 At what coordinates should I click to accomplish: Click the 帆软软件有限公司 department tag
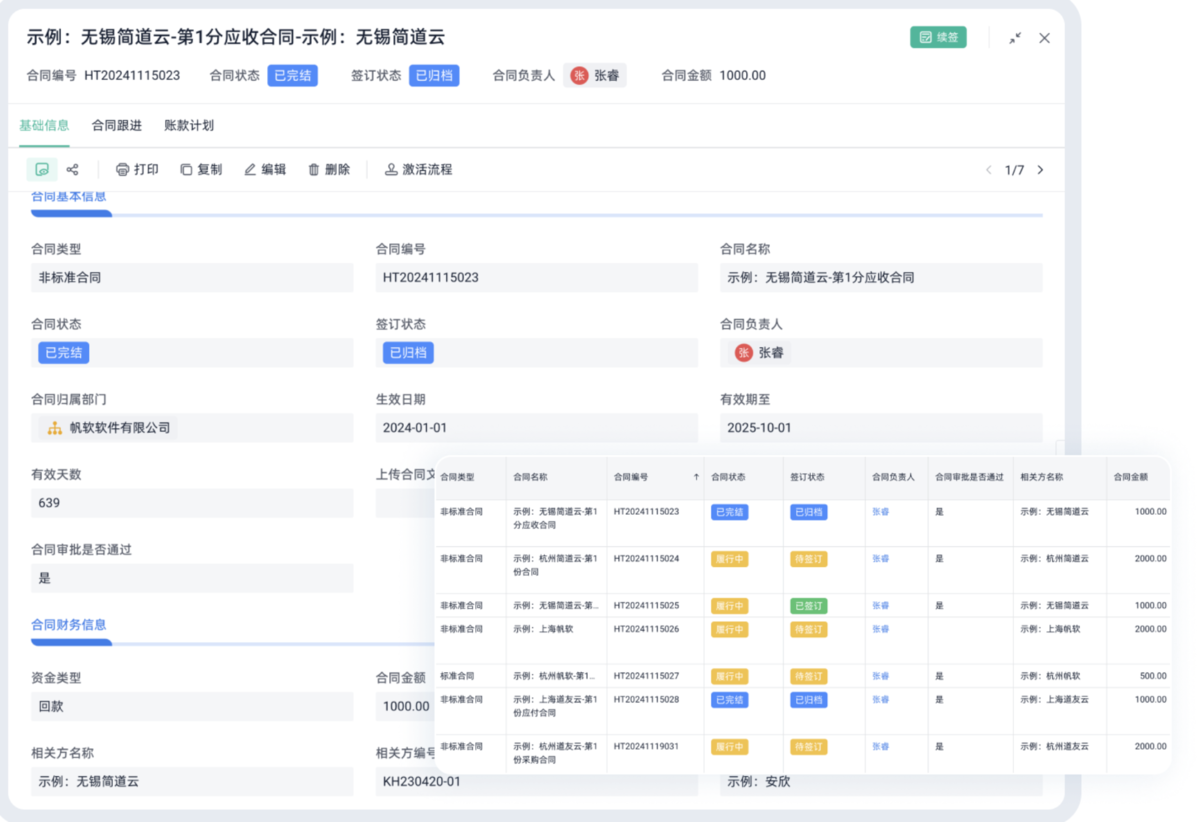click(109, 428)
